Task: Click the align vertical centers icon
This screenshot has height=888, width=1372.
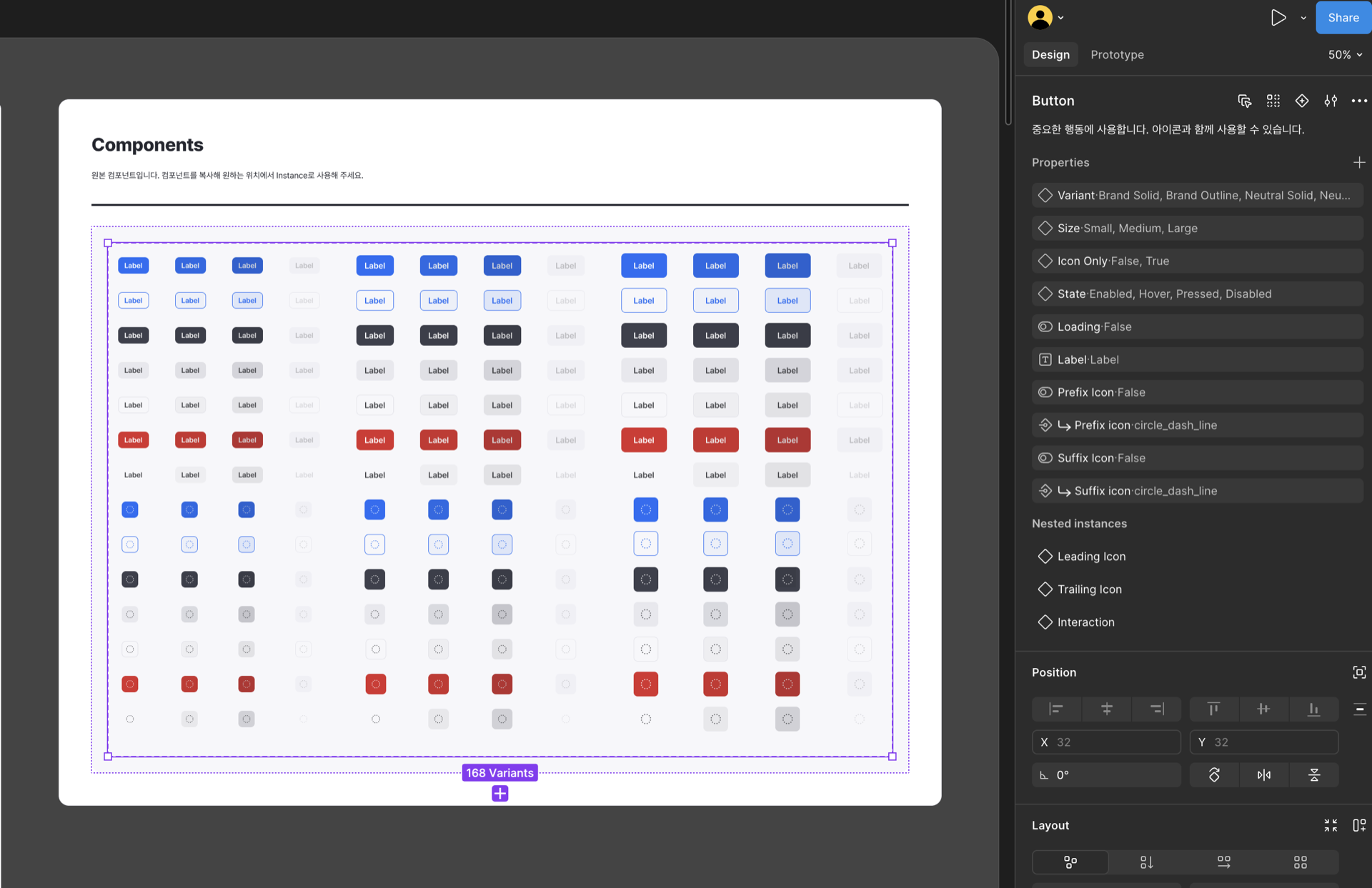Action: coord(1263,709)
